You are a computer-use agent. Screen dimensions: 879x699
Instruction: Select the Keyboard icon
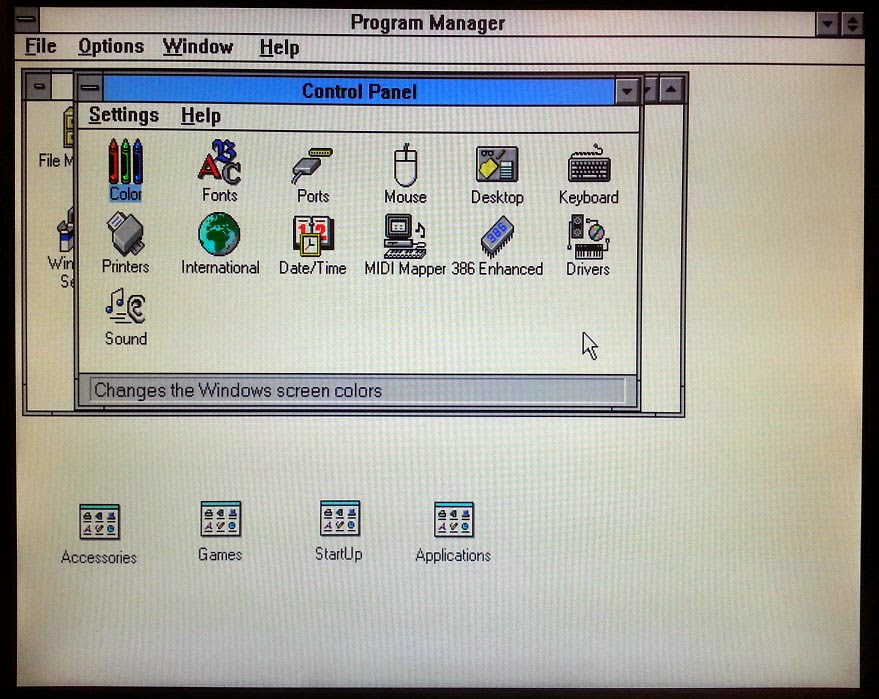point(589,165)
